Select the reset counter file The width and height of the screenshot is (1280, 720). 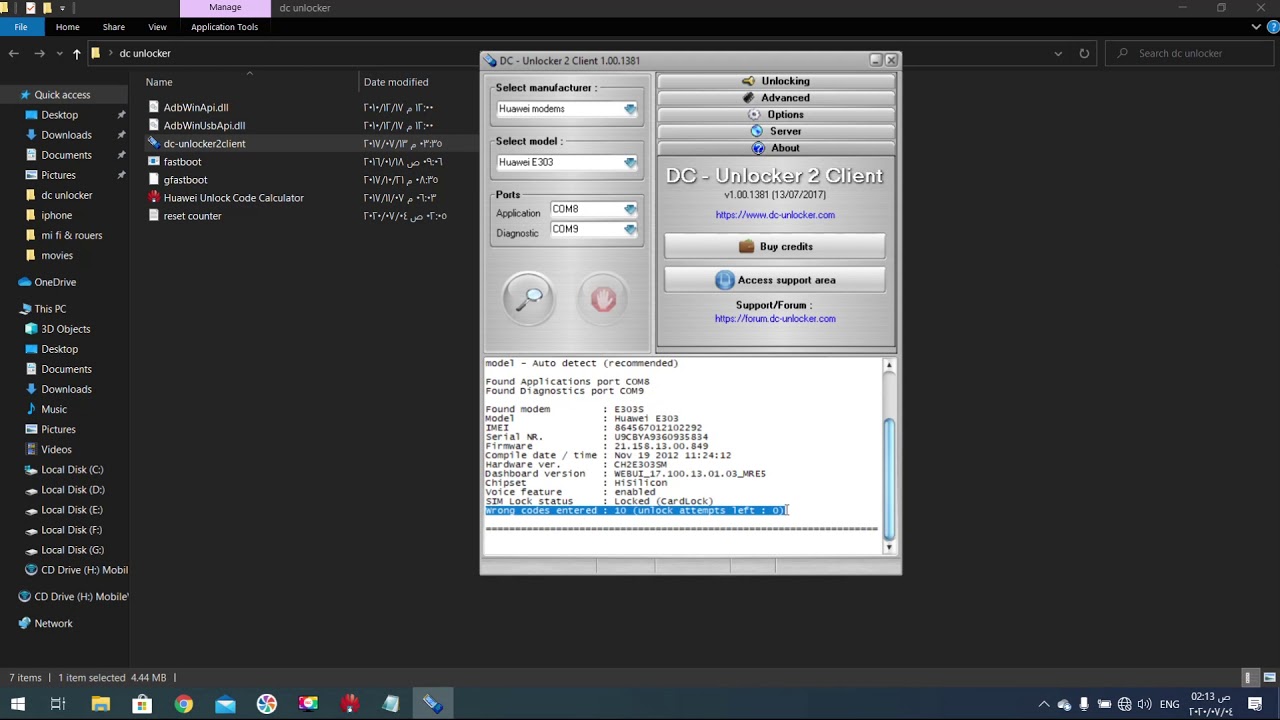[192, 215]
